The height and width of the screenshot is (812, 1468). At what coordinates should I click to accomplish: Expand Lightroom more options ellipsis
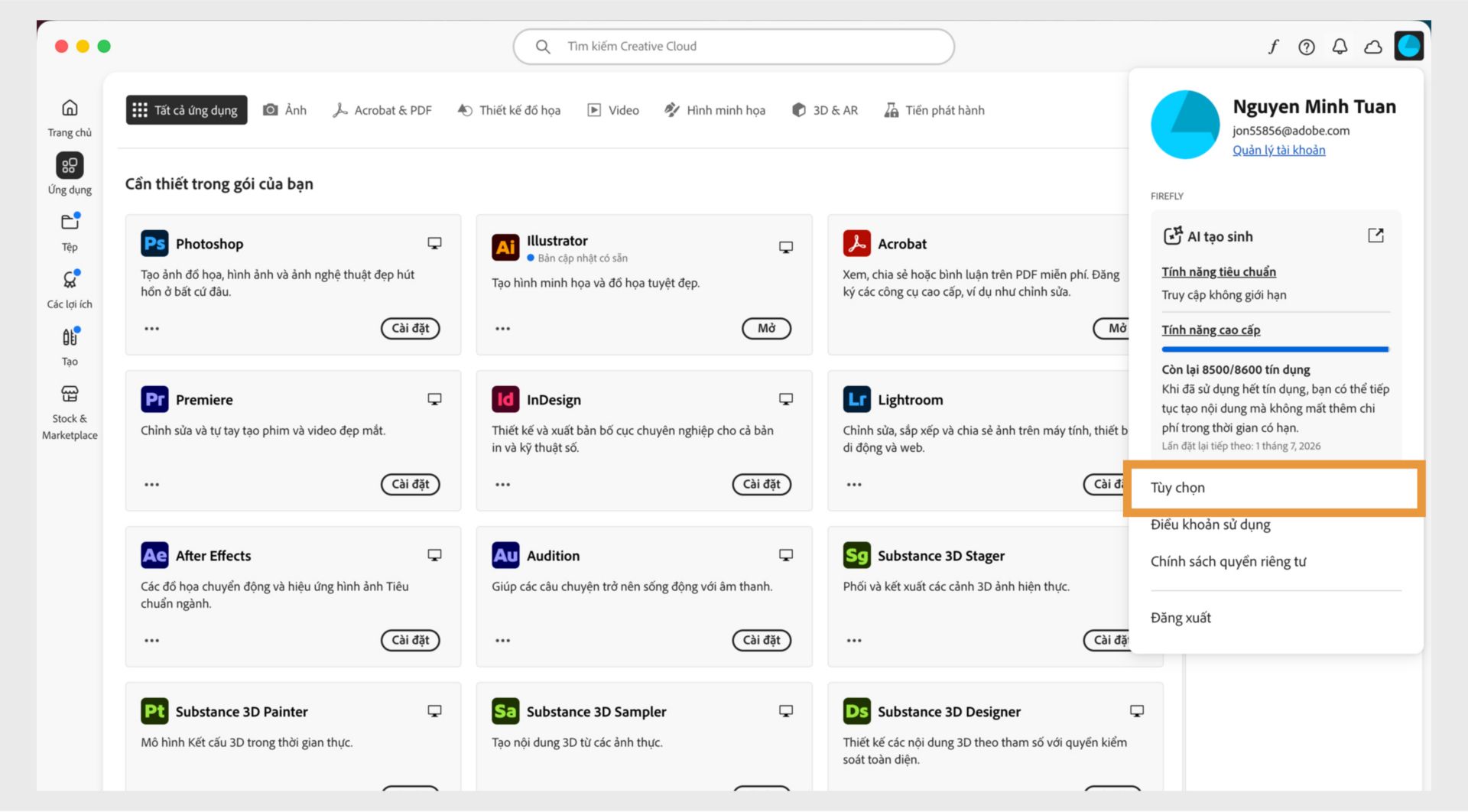click(854, 485)
